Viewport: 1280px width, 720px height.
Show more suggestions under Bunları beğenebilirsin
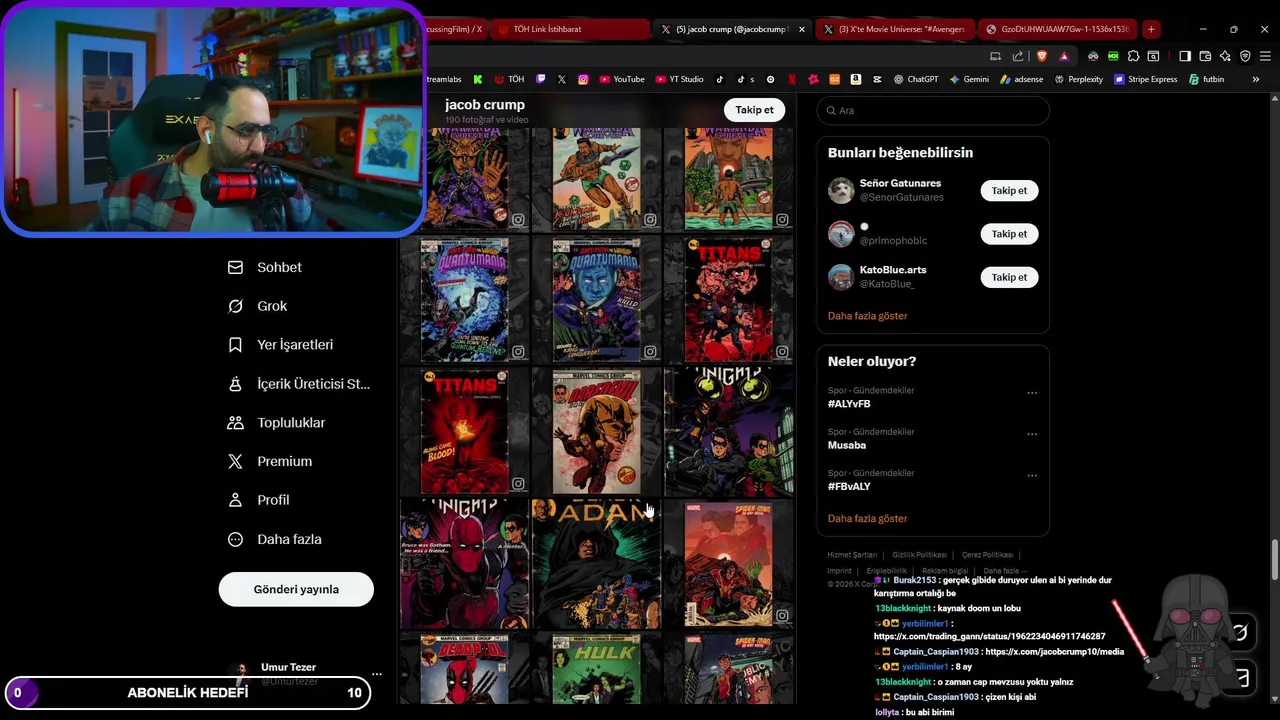[x=867, y=316]
